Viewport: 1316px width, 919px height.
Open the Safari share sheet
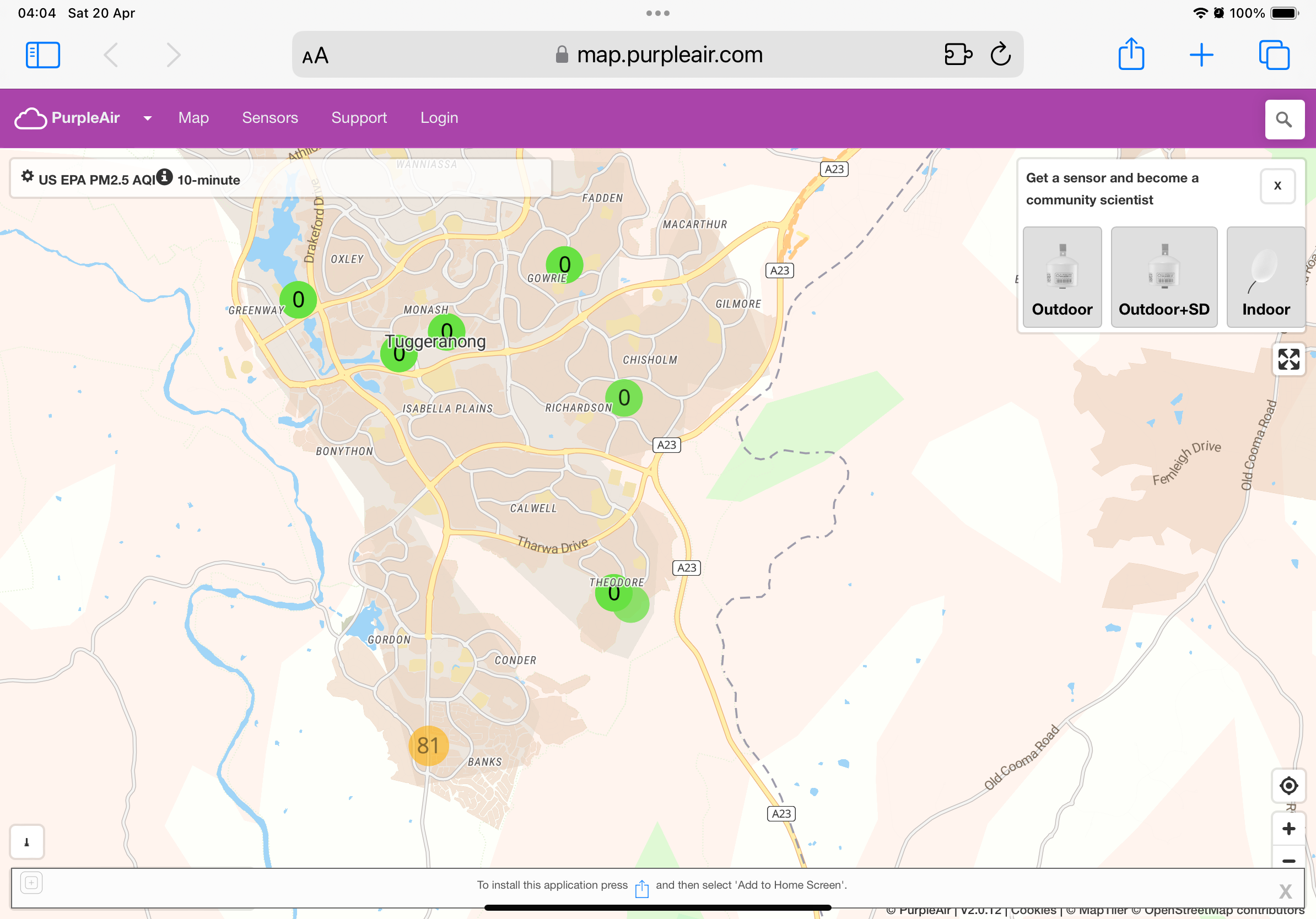(x=1131, y=55)
